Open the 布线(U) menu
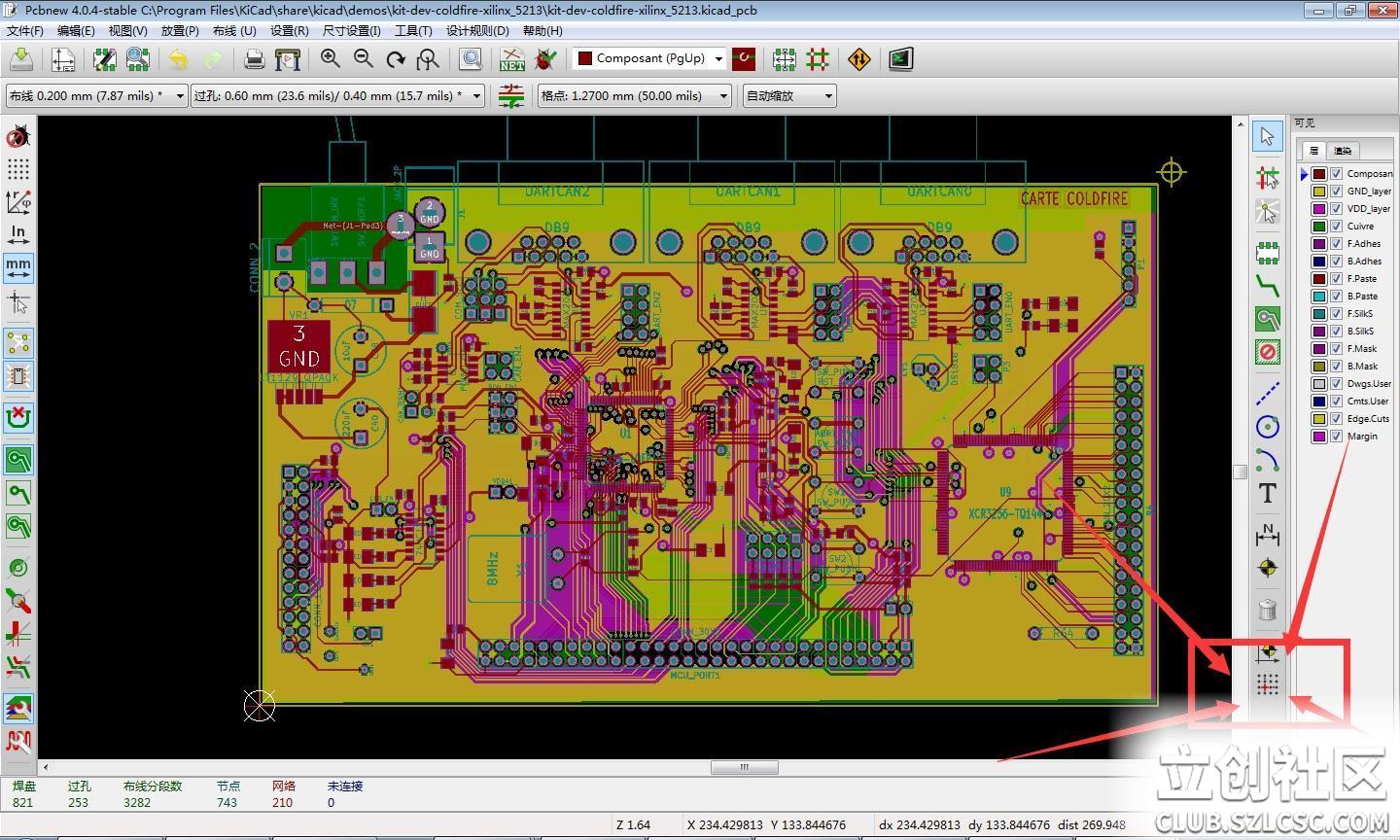This screenshot has height=840, width=1400. point(234,31)
